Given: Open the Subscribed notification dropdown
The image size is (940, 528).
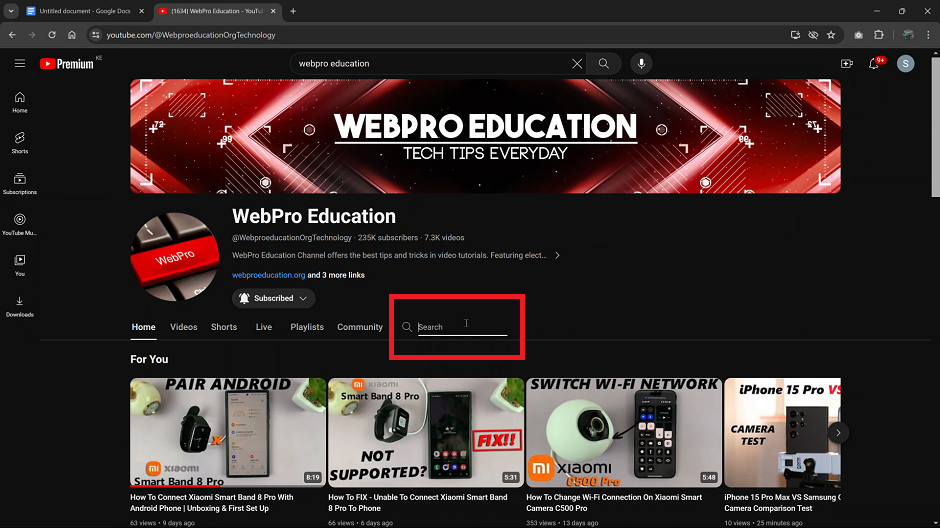Looking at the screenshot, I should pyautogui.click(x=273, y=298).
